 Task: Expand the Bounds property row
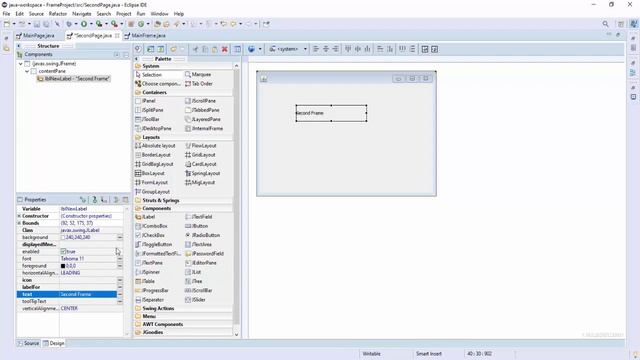point(19,223)
